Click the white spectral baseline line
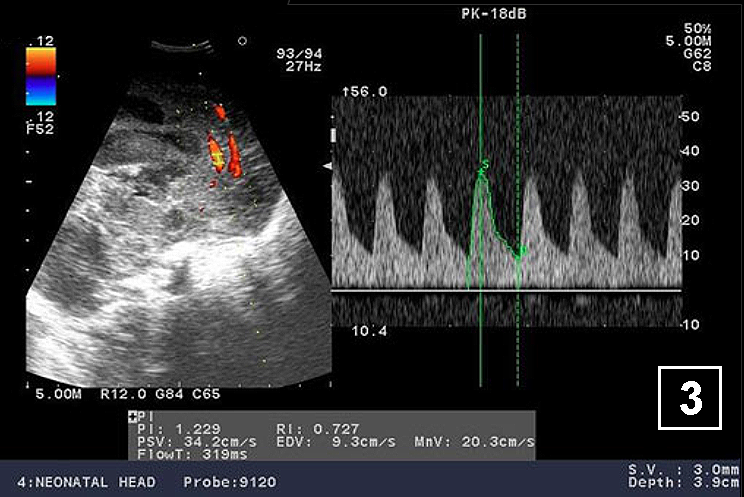This screenshot has height=497, width=744. [505, 290]
